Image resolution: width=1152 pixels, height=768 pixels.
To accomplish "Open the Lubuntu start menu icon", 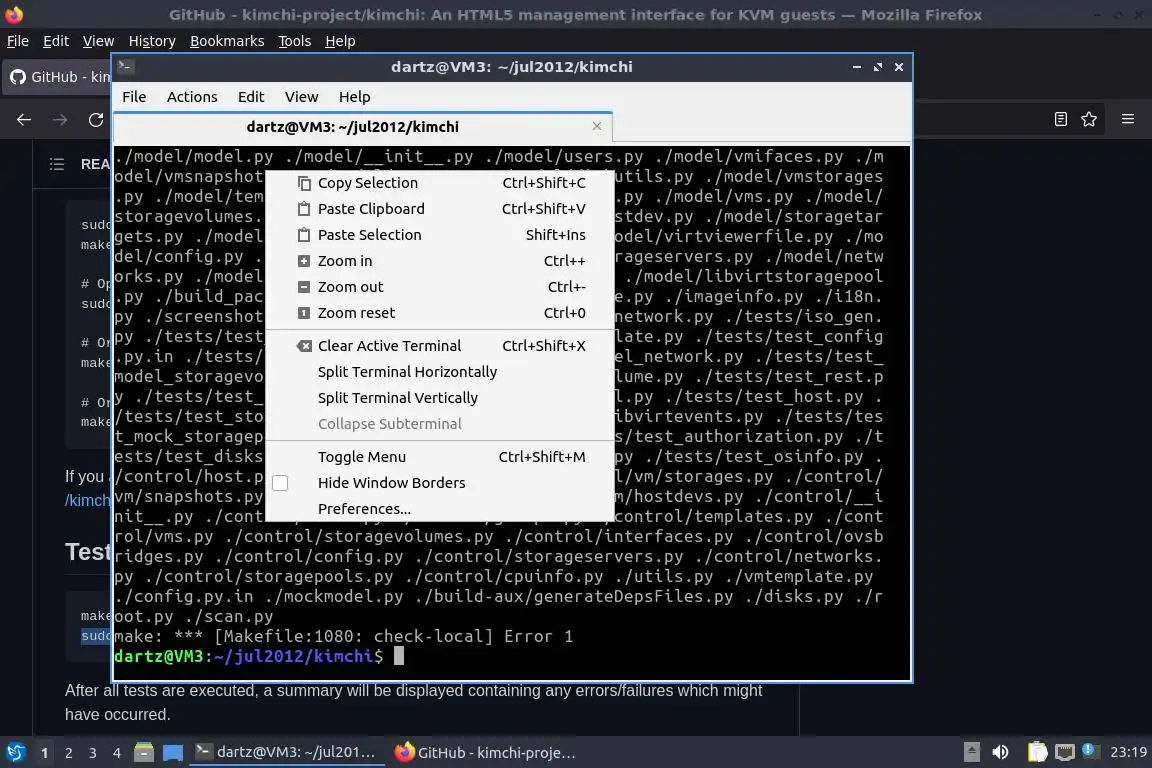I will tap(15, 753).
